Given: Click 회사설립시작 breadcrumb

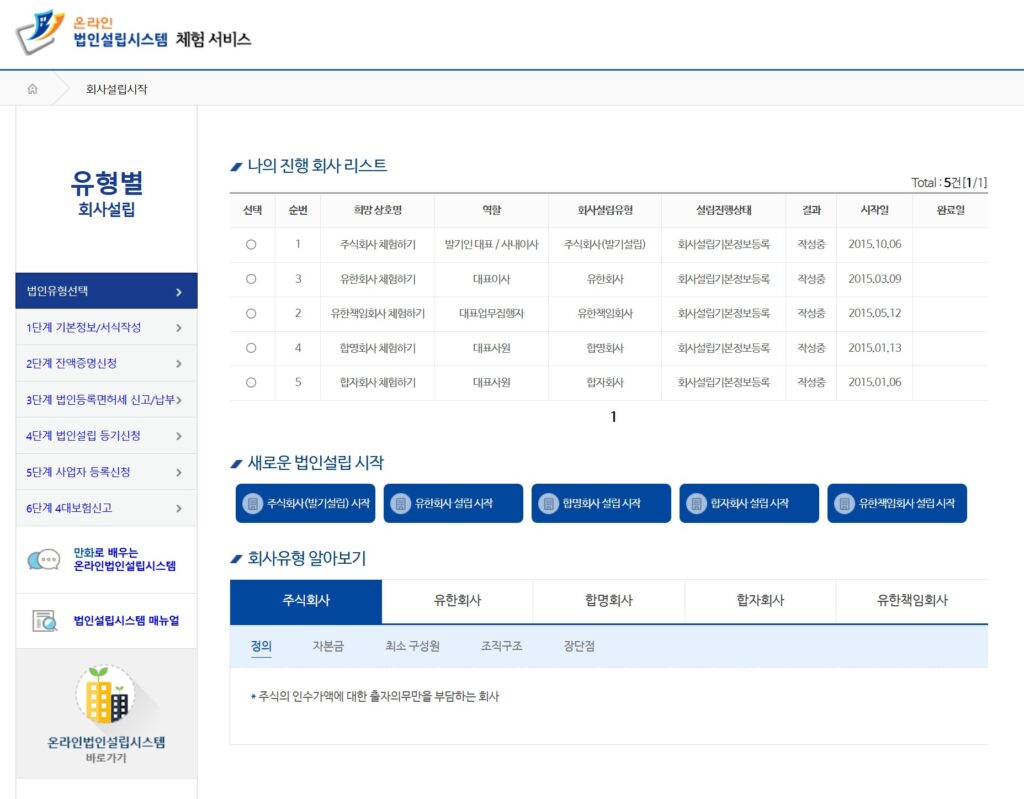Looking at the screenshot, I should 116,90.
